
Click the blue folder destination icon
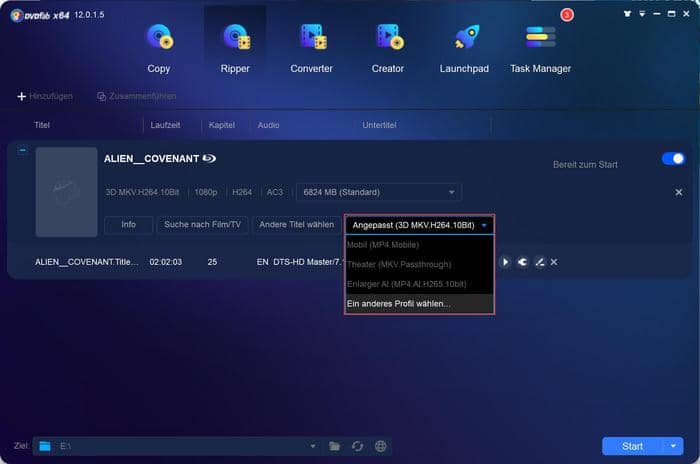(x=45, y=446)
